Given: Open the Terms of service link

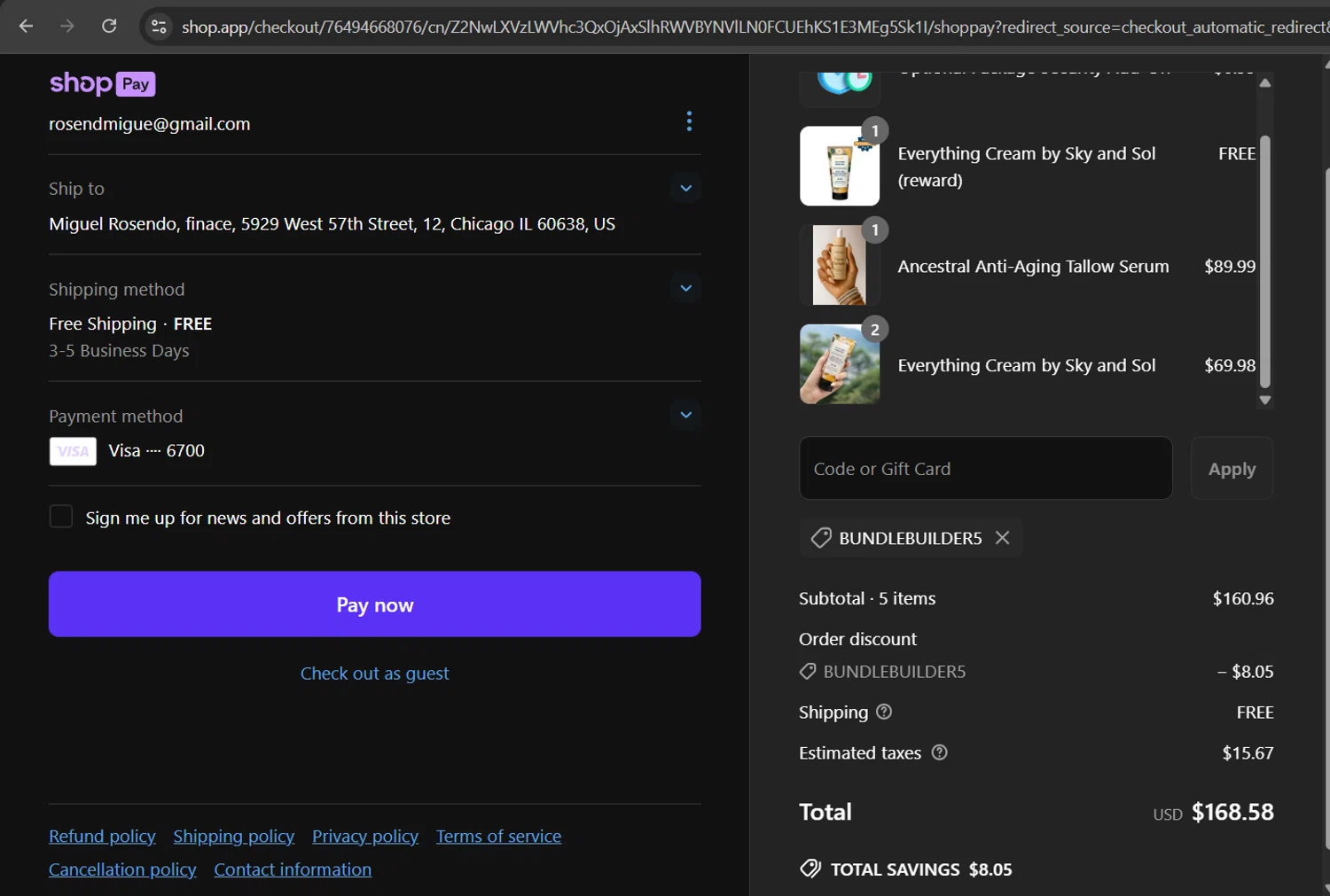Looking at the screenshot, I should 498,837.
